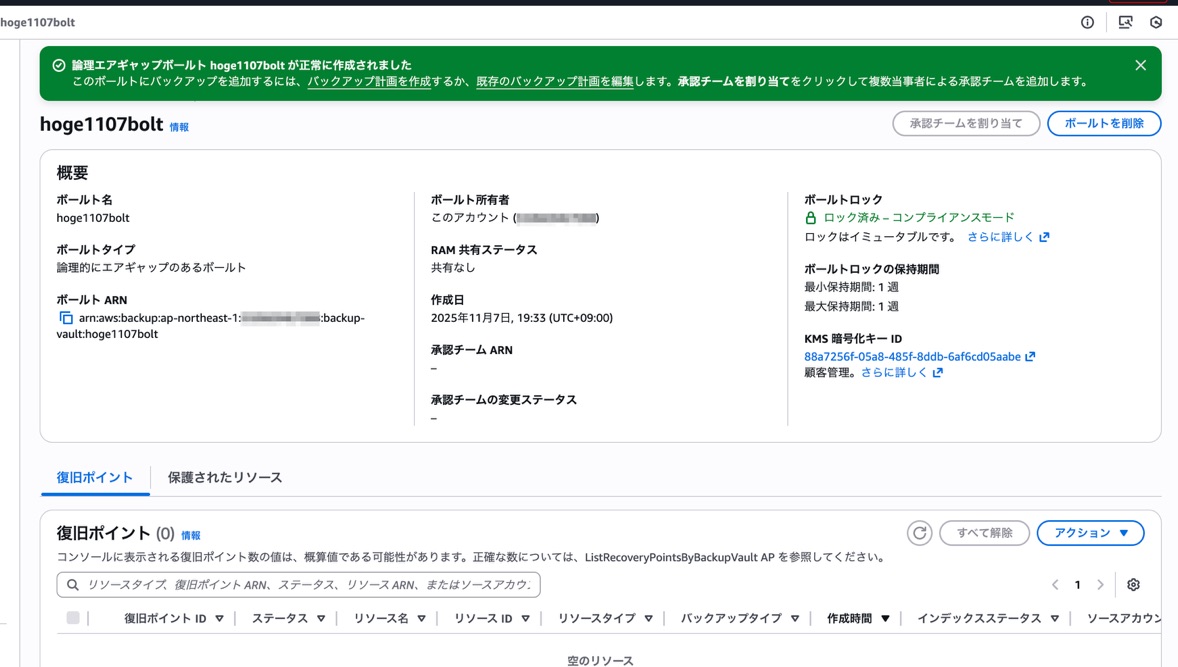1178x667 pixels.
Task: Dismiss the green success banner
Action: 1140,64
